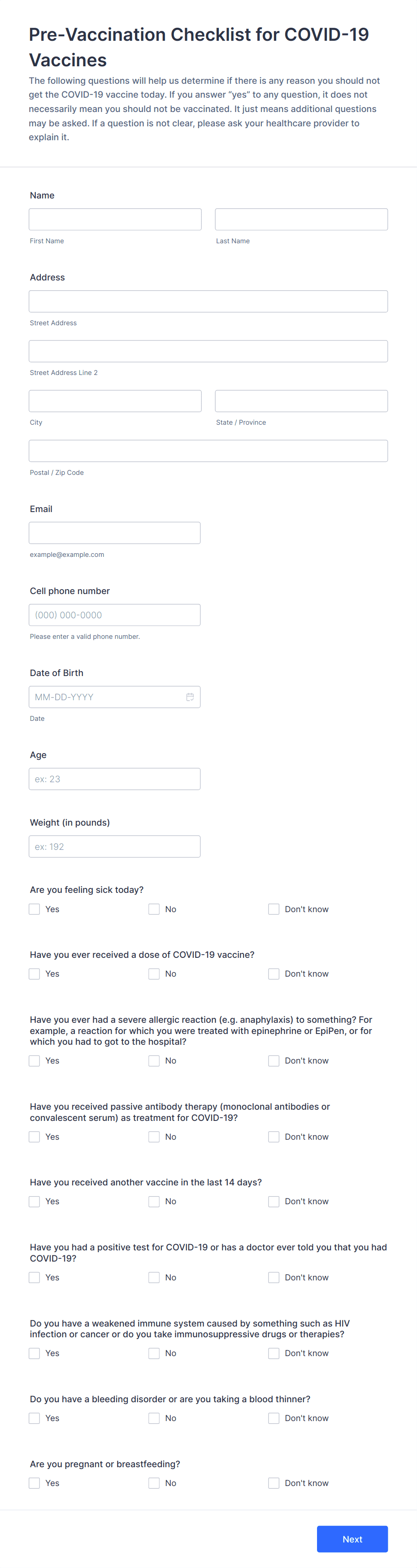Check Yes for weakened immune system
The width and height of the screenshot is (417, 1568).
[x=34, y=1353]
